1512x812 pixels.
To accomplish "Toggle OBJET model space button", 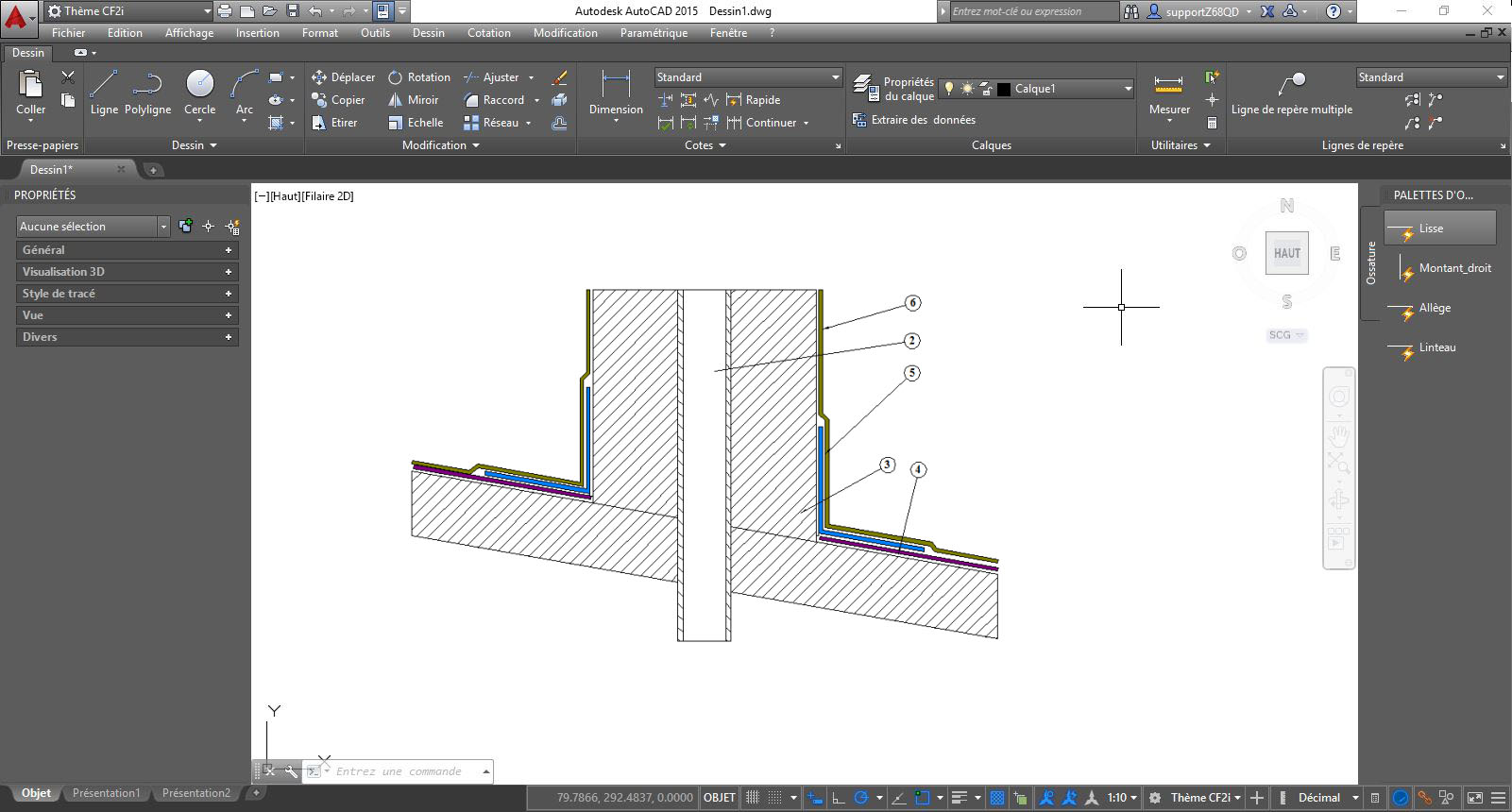I will 720,798.
